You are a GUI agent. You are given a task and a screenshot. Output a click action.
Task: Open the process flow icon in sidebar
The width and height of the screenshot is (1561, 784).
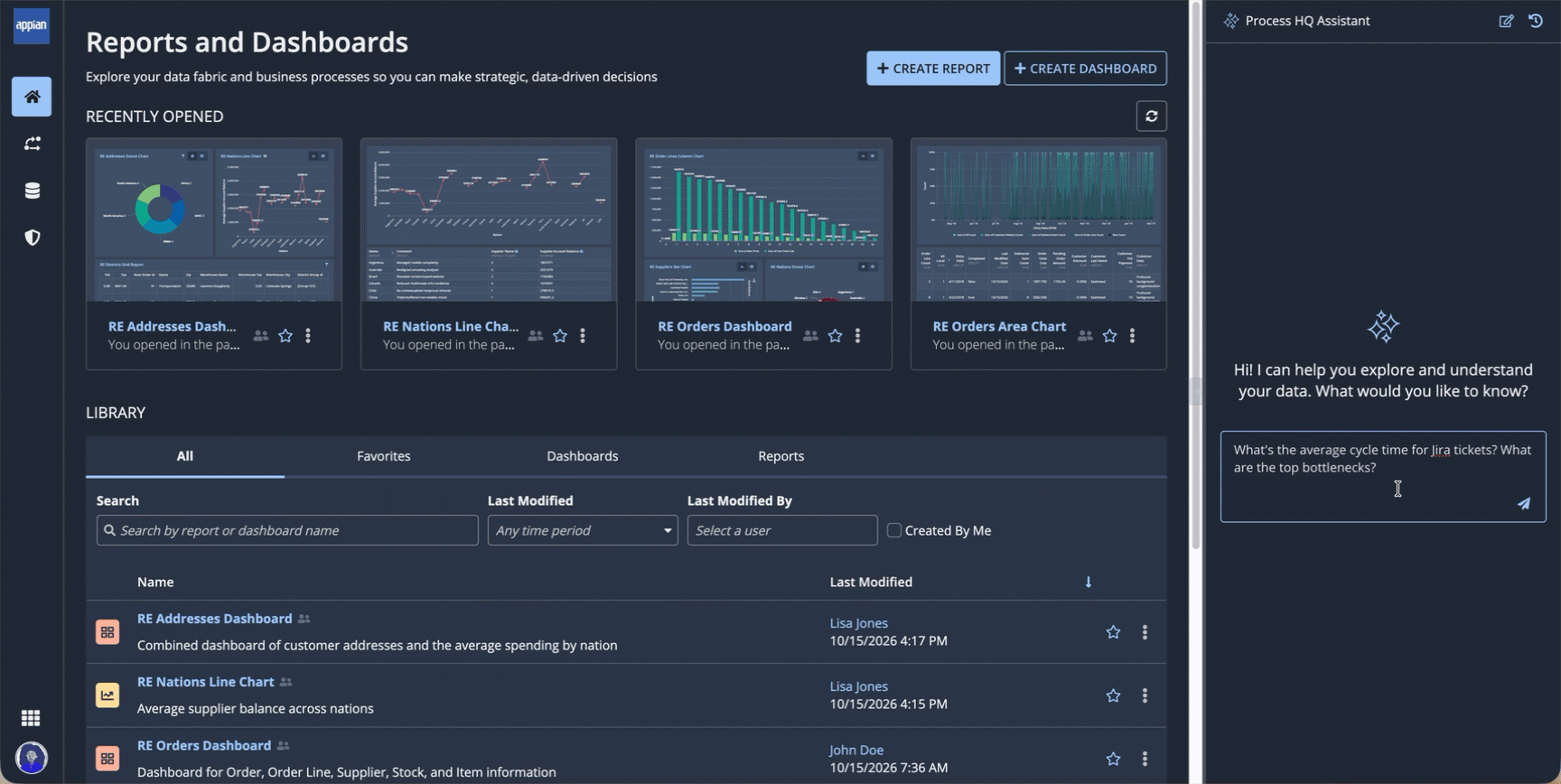point(32,144)
